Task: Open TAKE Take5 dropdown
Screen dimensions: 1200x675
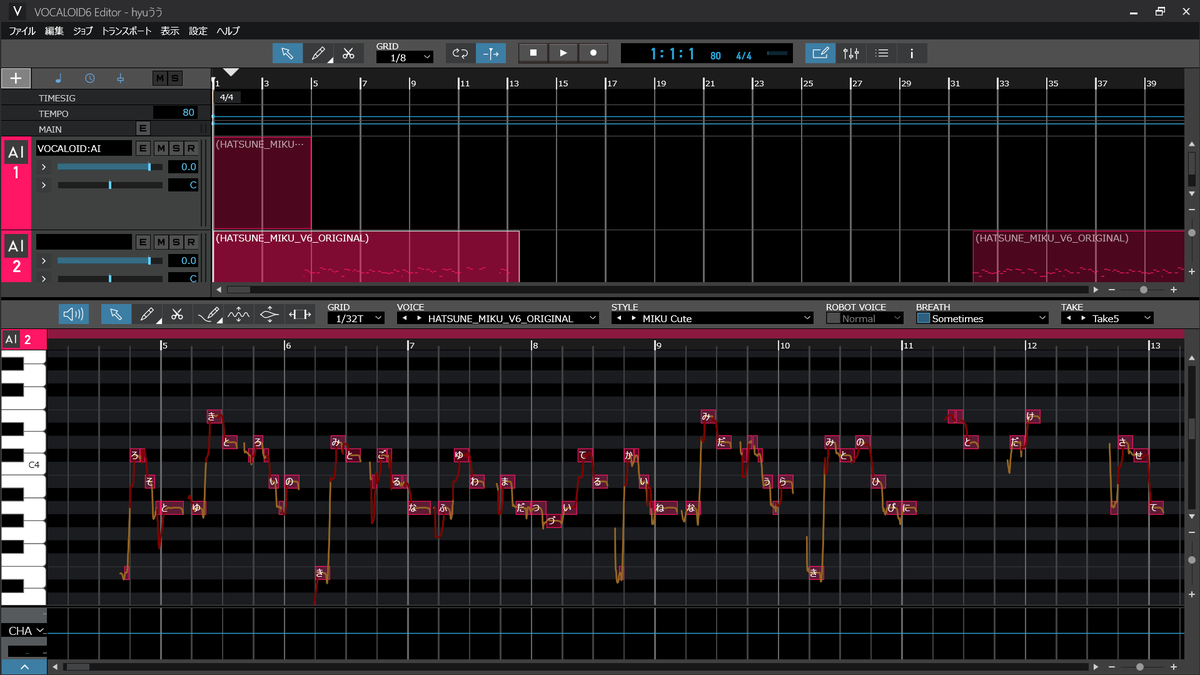Action: click(1107, 318)
